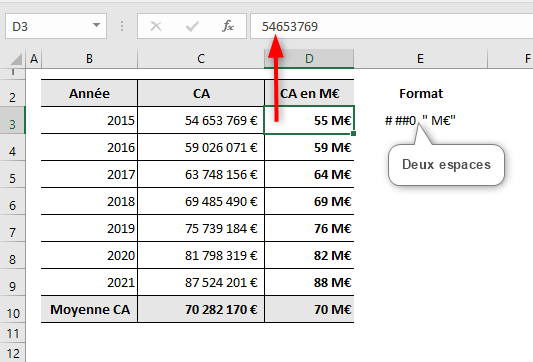Click cell with 59 026 071 €
This screenshot has height=362, width=533.
pos(201,147)
